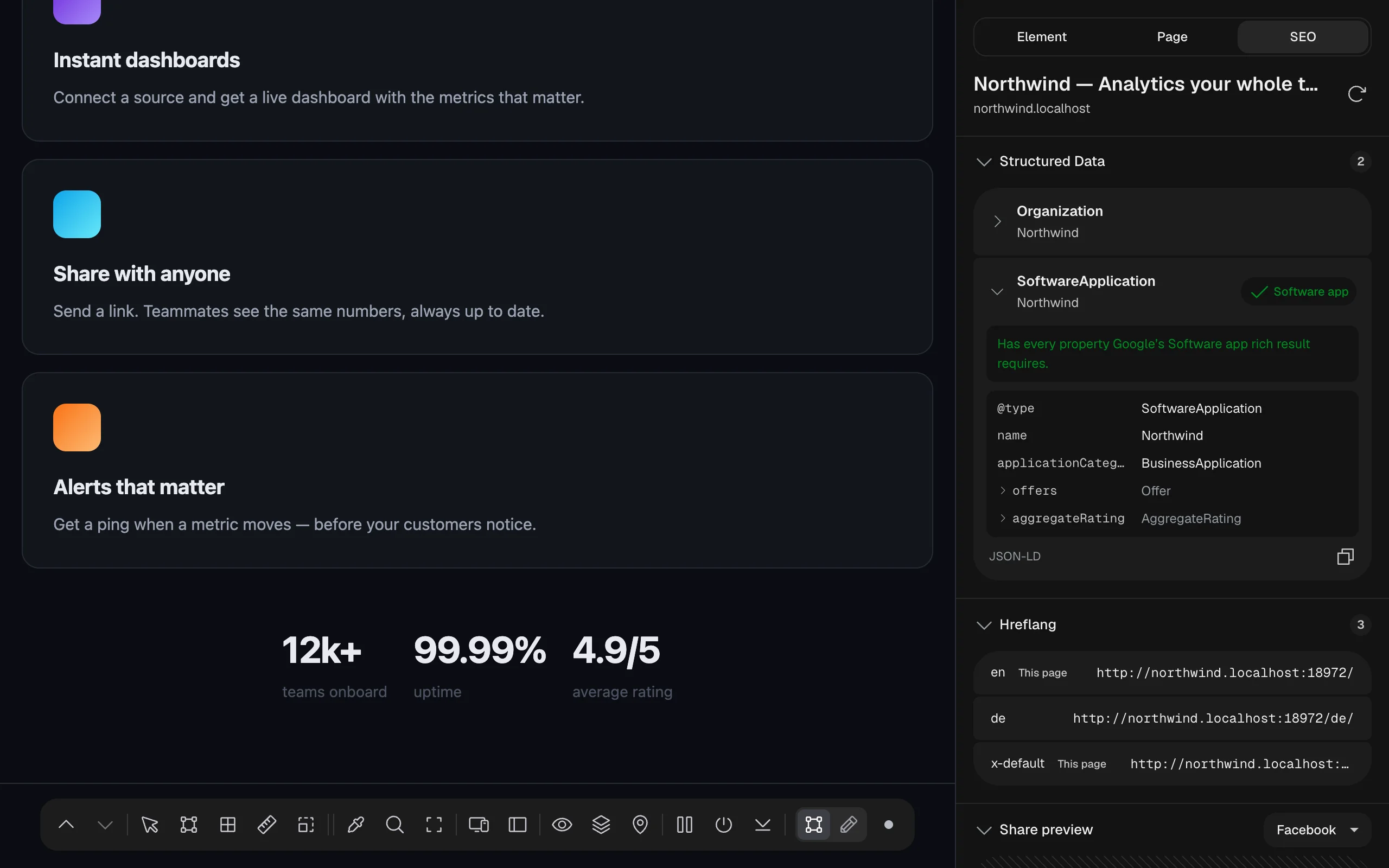
Task: Click the blue Share with anyone icon
Action: 77,214
